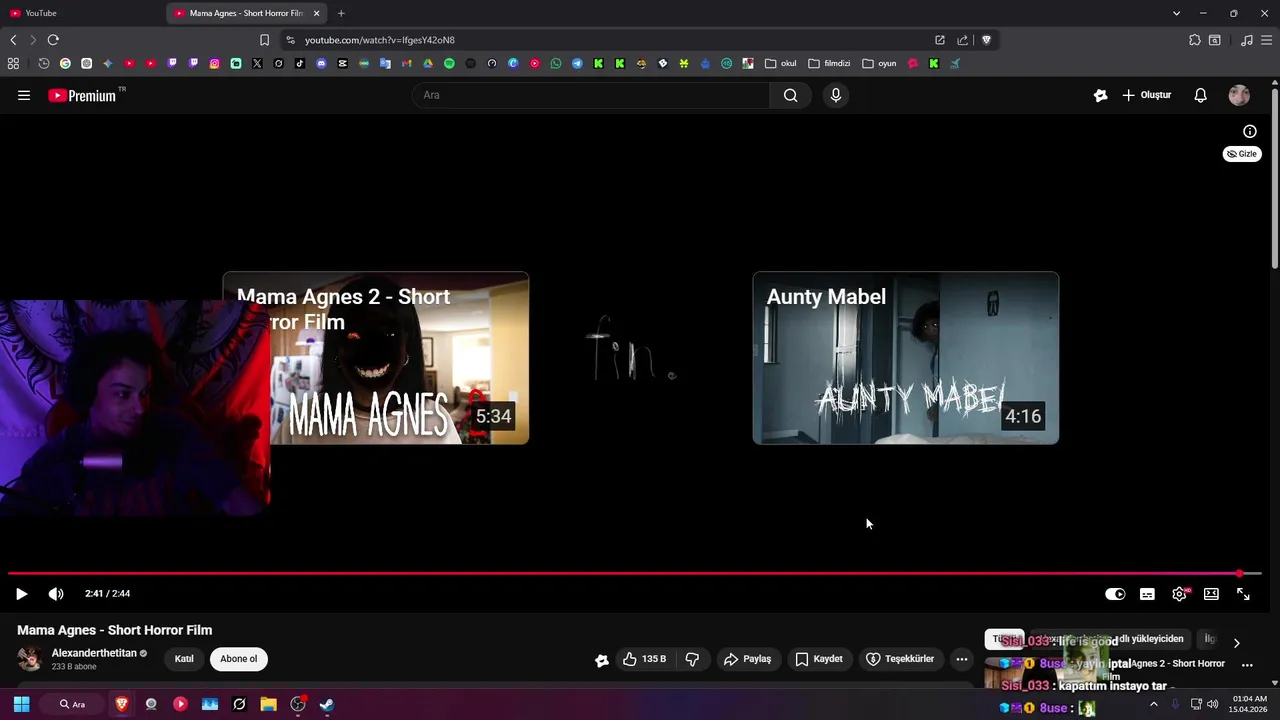1280x720 pixels.
Task: Show hidden system tray icons
Action: 1153,704
